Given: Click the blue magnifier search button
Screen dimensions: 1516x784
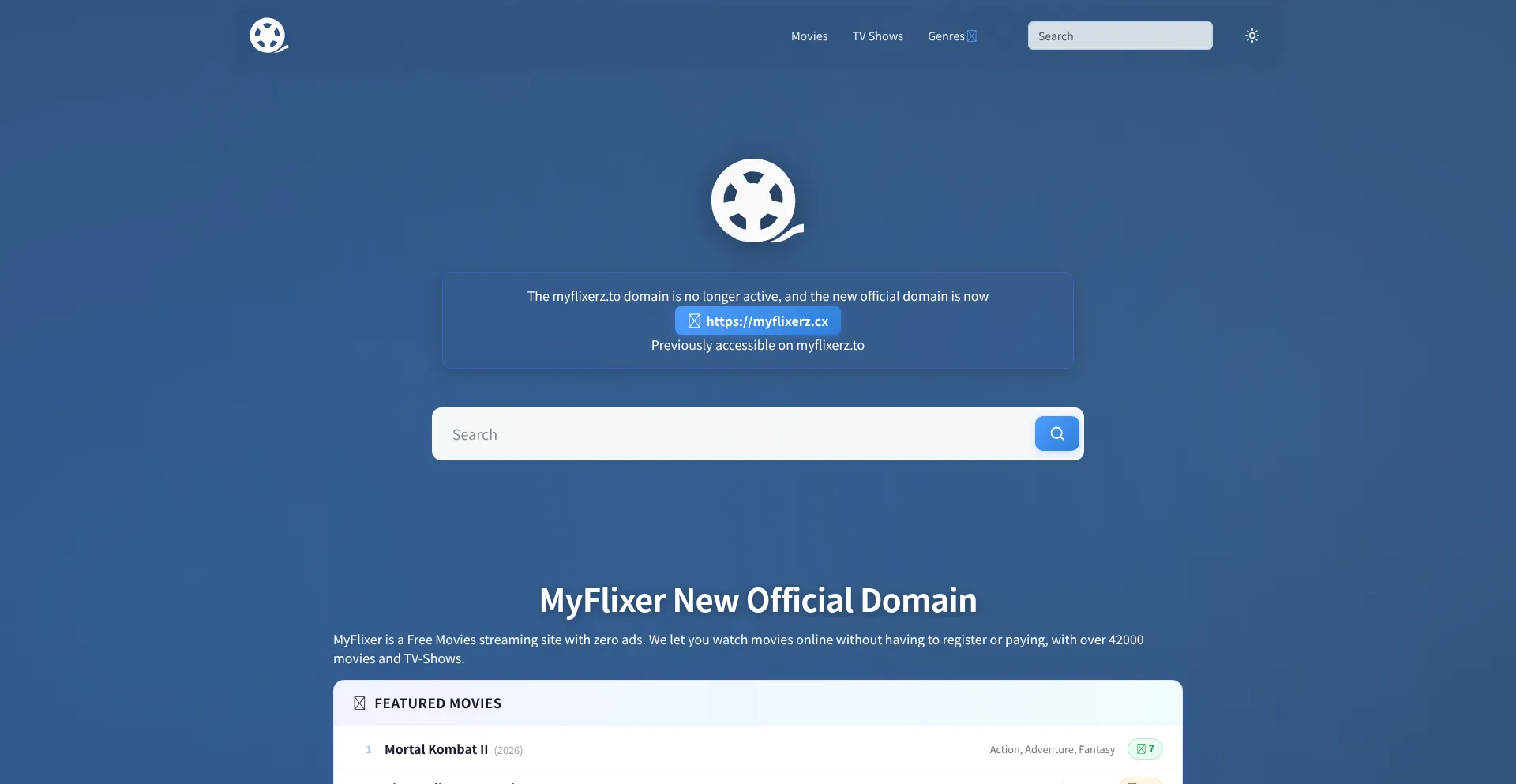Looking at the screenshot, I should click(x=1056, y=433).
